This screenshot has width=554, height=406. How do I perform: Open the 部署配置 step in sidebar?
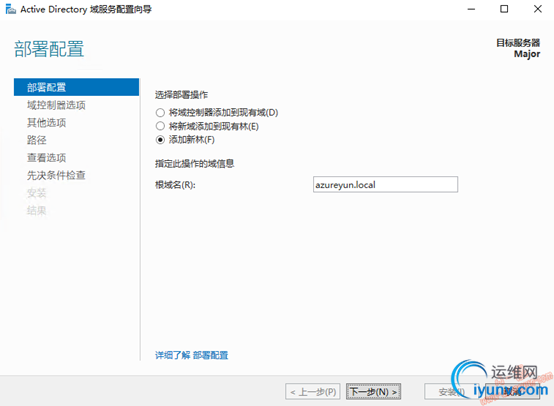[x=76, y=87]
